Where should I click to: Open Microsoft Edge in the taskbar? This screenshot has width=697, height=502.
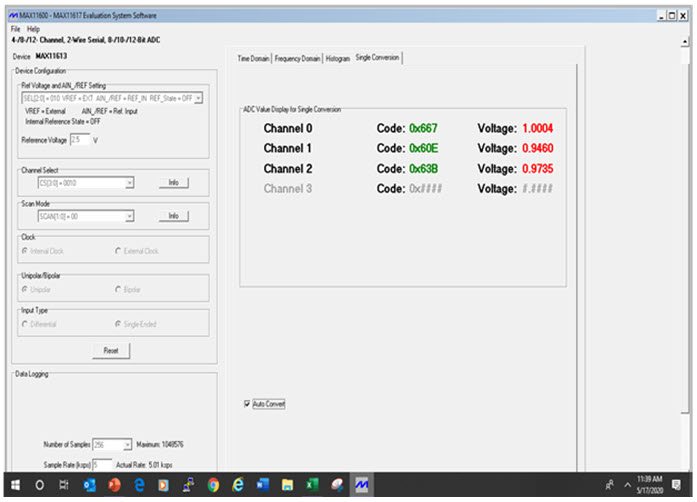click(x=139, y=485)
